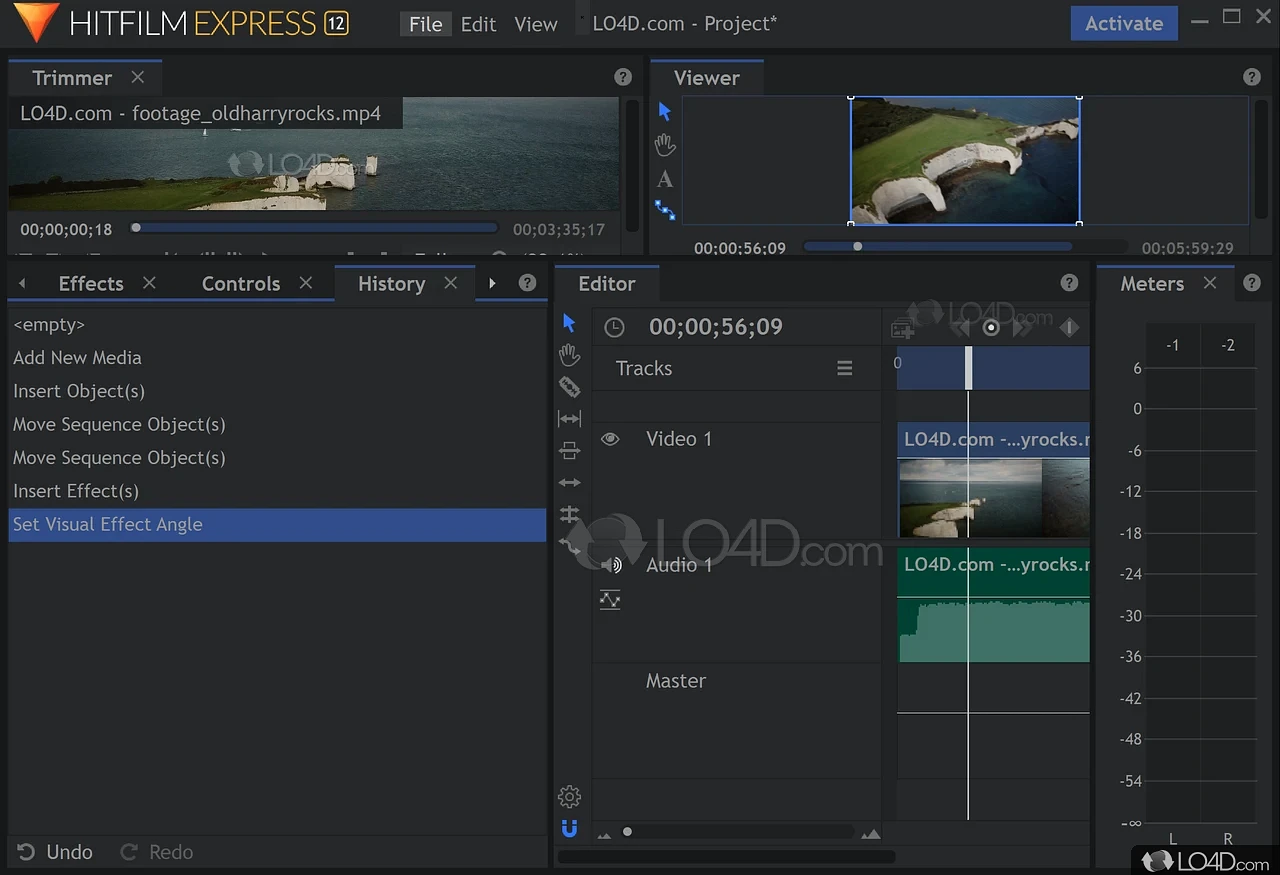Select the Viewer text tool
This screenshot has width=1280, height=875.
(665, 180)
